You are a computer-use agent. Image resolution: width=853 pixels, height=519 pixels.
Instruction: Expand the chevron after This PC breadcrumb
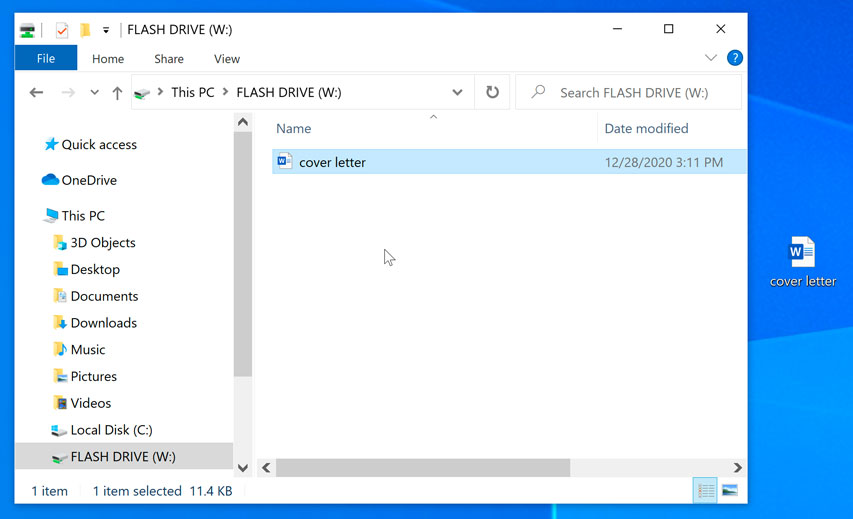tap(225, 92)
